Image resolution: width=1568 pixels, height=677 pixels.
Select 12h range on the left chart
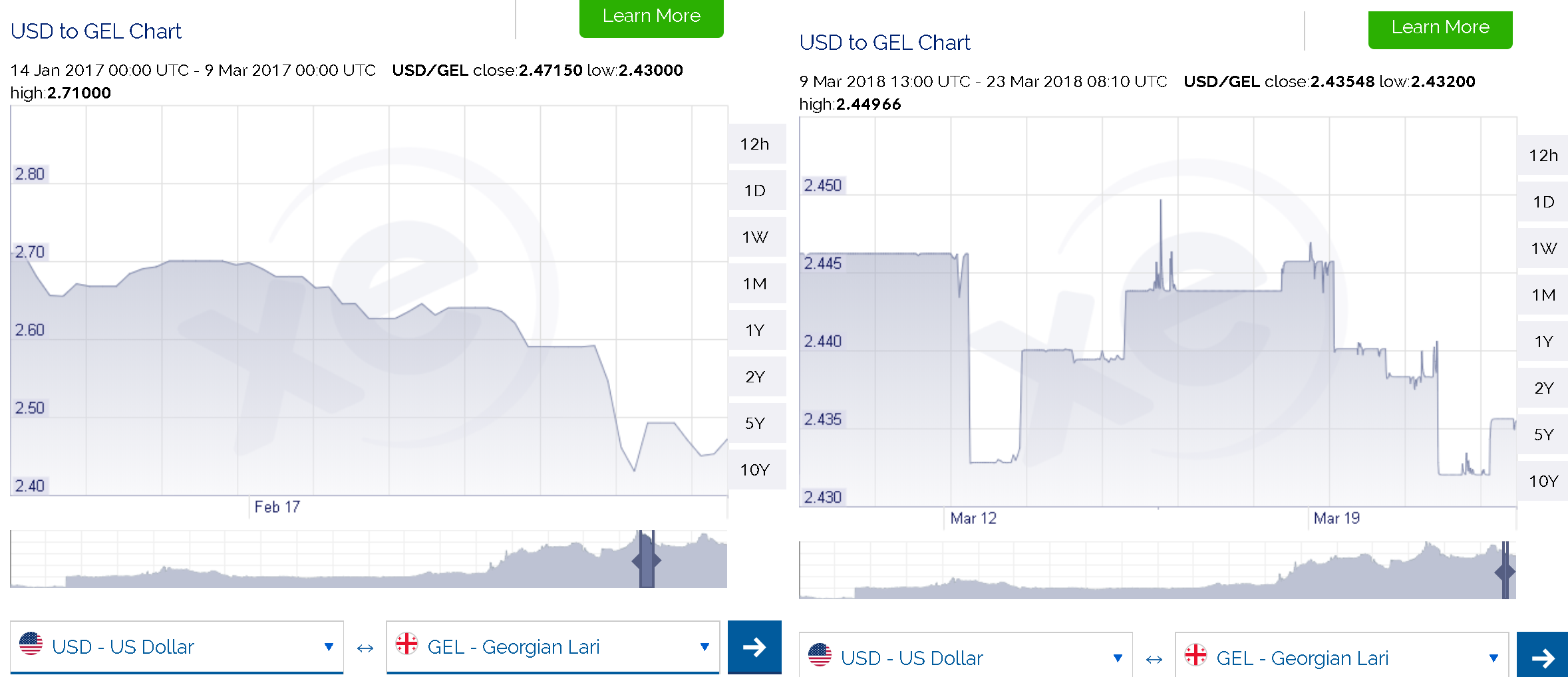coord(755,144)
